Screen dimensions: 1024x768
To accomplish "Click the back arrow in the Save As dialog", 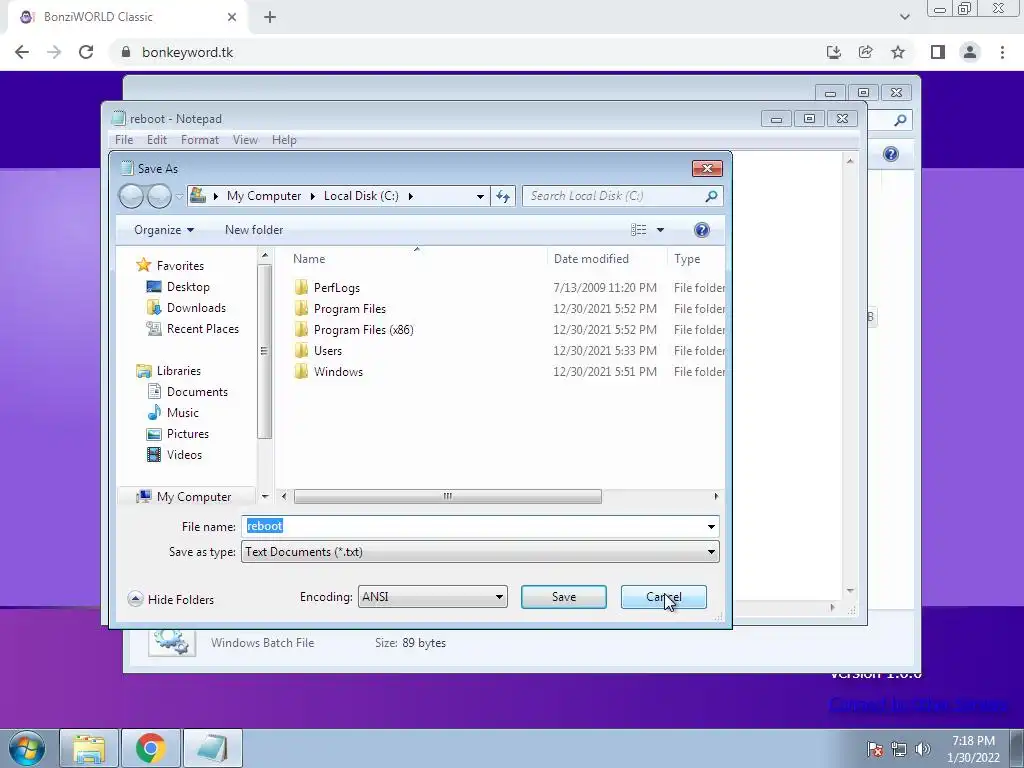I will pyautogui.click(x=131, y=196).
